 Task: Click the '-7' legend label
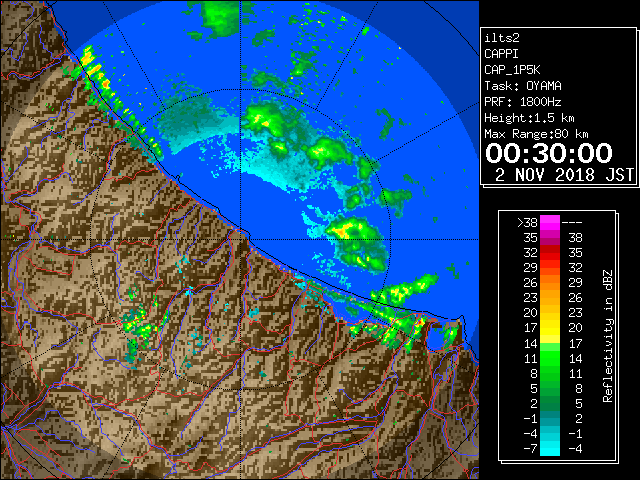(x=530, y=449)
